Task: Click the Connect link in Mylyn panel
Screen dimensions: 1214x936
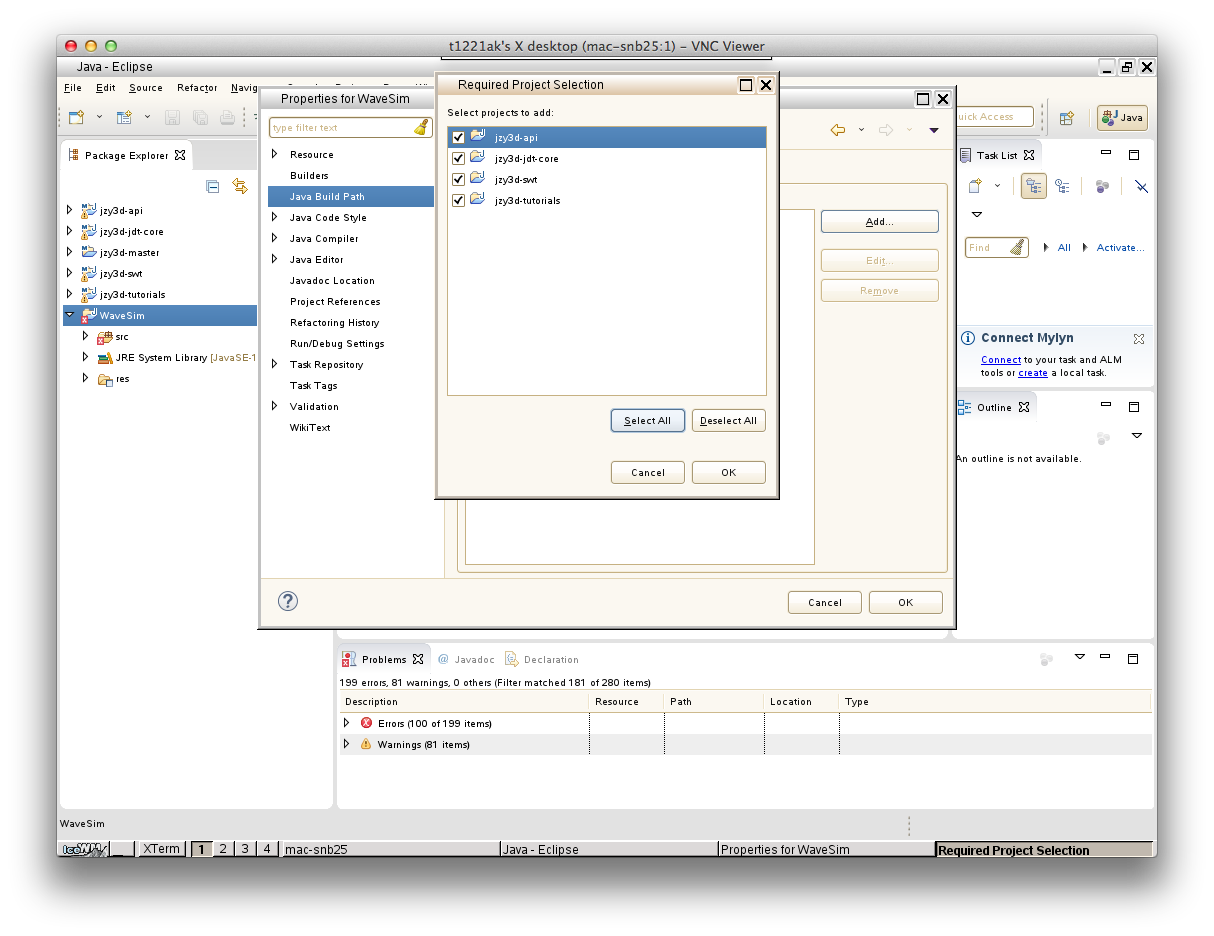Action: 1001,359
